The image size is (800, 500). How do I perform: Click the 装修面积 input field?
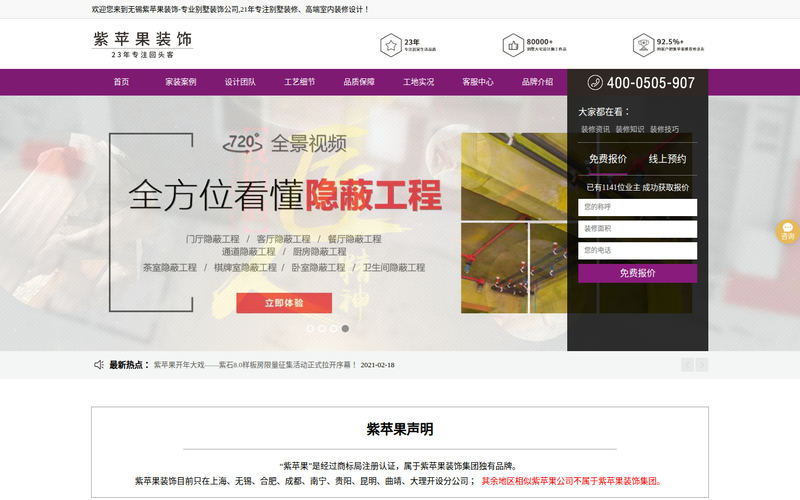(x=637, y=229)
